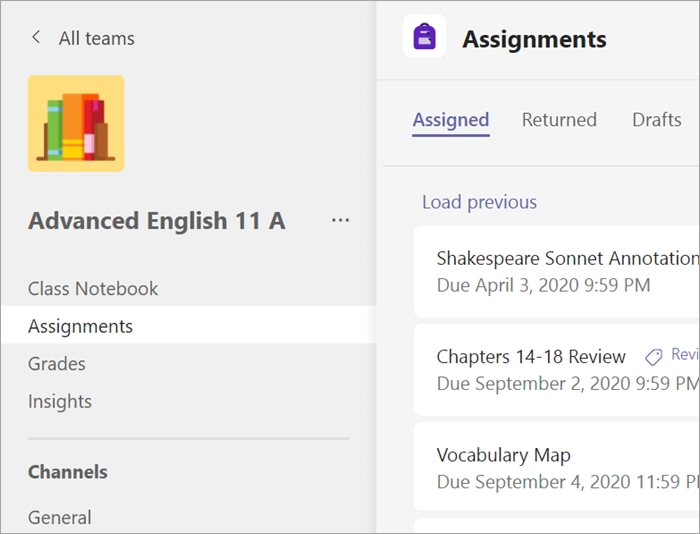Select the Advanced English 11 A team name

click(157, 221)
